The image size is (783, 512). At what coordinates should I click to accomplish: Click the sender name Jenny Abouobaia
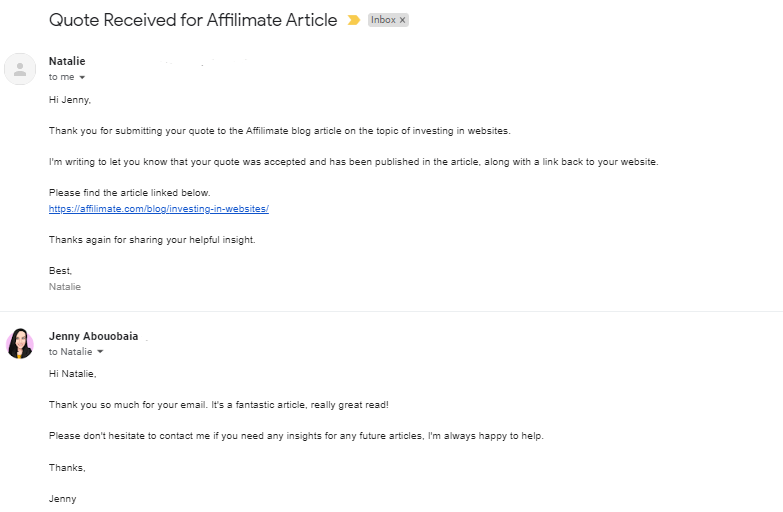(93, 336)
